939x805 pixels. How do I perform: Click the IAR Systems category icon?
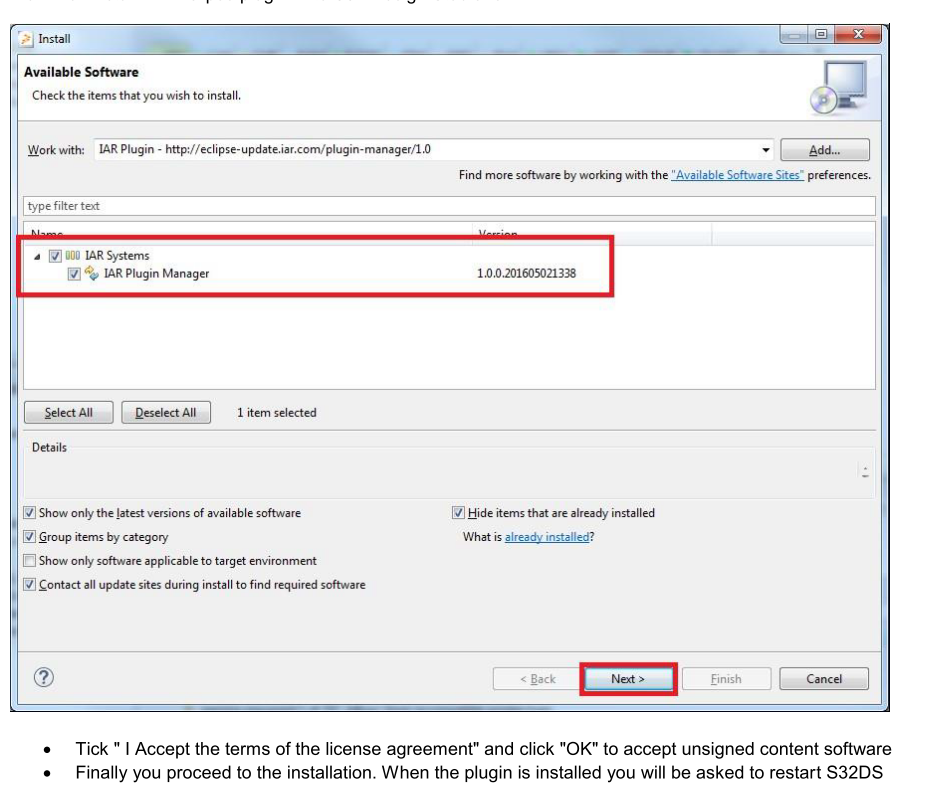click(72, 255)
